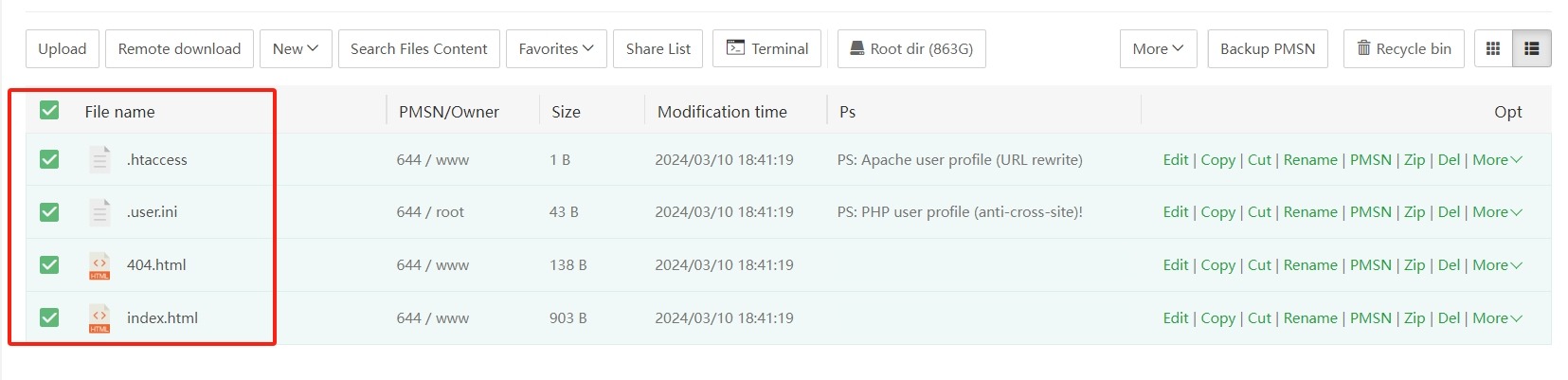Screen dimensions: 1568x380
Task: Switch to list view icon
Action: point(1532,48)
